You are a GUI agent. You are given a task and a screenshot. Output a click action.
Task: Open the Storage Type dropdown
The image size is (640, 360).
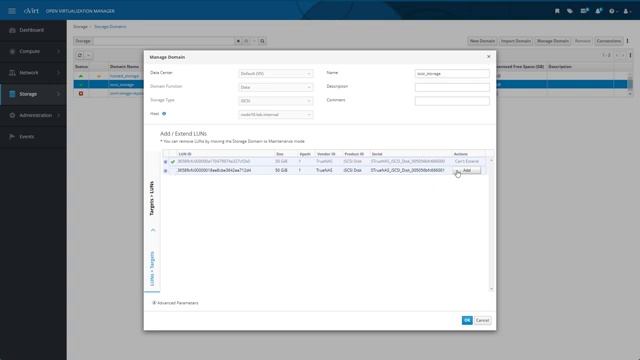click(276, 101)
